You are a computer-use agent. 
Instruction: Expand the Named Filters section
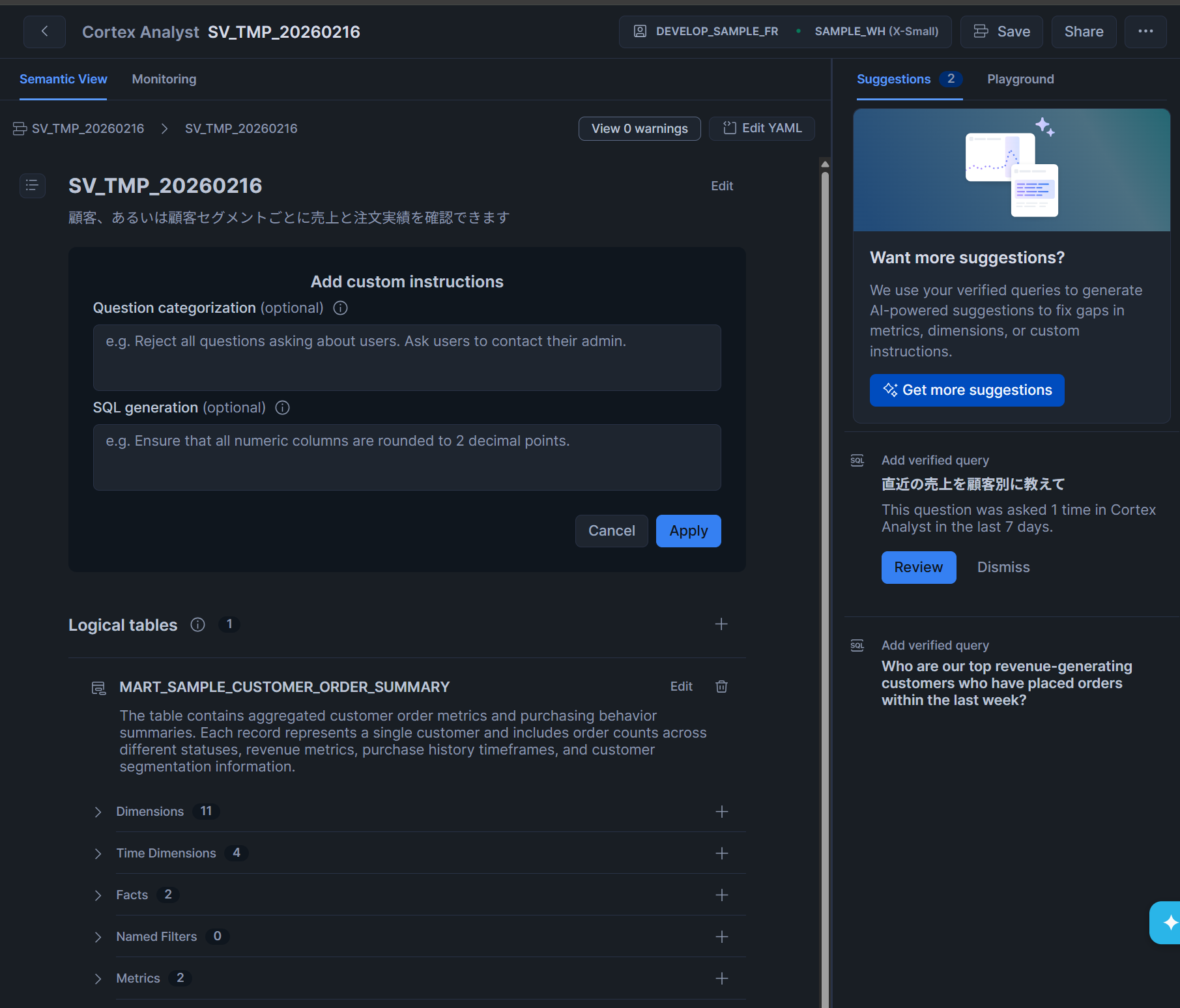pyautogui.click(x=98, y=937)
